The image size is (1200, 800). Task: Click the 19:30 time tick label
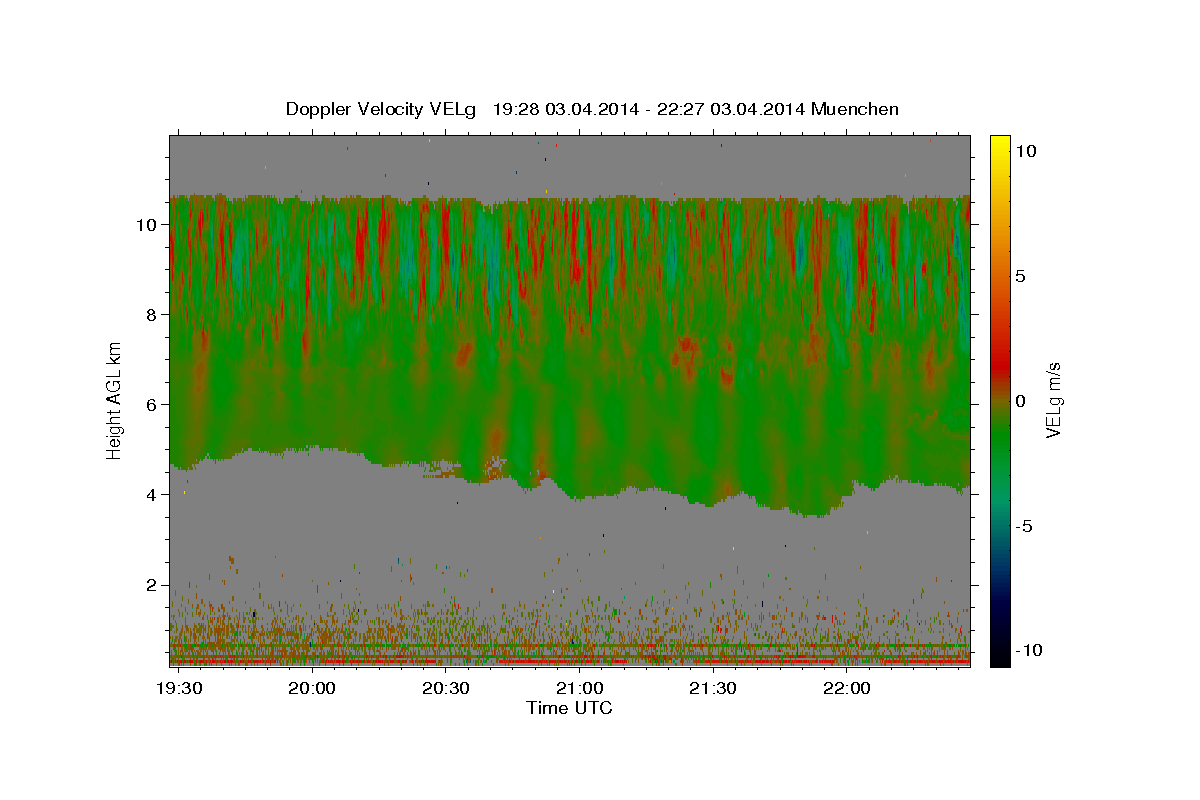180,688
